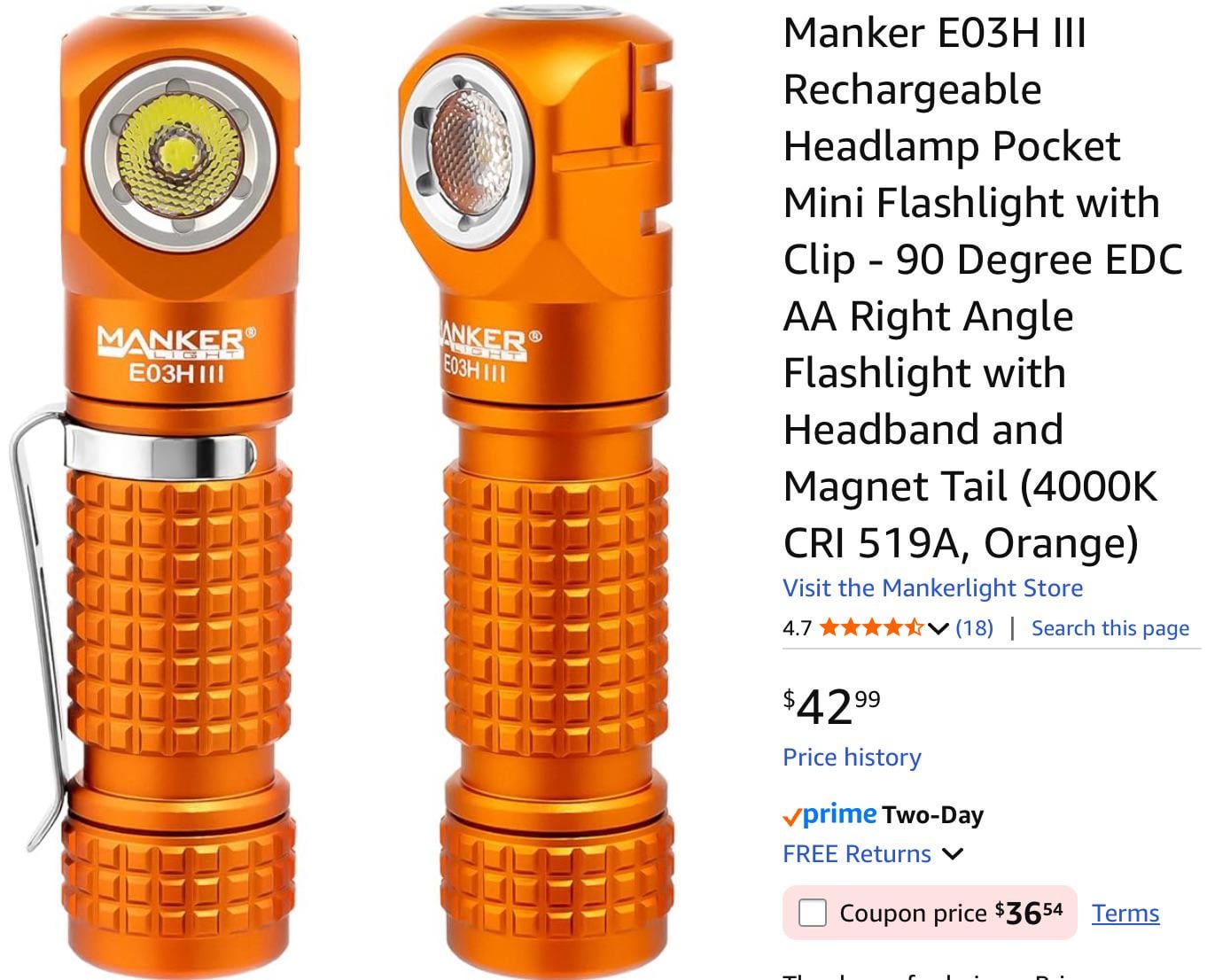View the 18 customer reviews
This screenshot has width=1207, height=980.
point(974,628)
